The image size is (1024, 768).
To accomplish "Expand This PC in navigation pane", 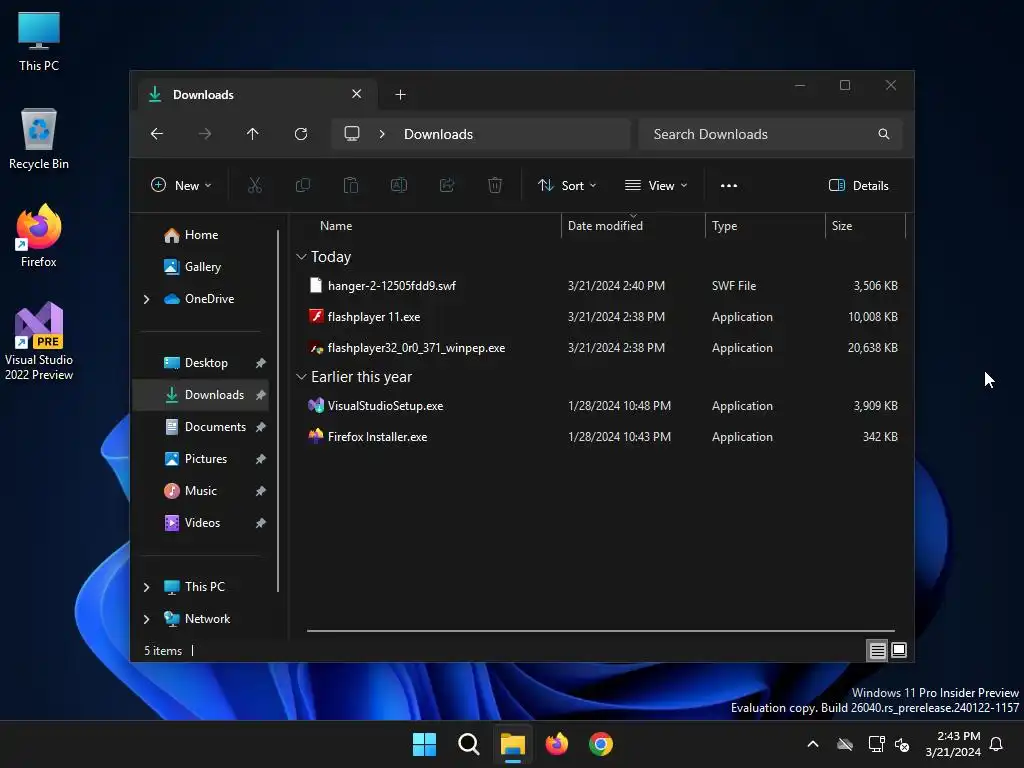I will pos(146,587).
